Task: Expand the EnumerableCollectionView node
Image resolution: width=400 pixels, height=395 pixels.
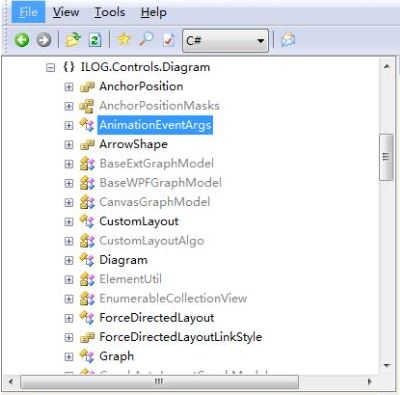Action: click(x=69, y=299)
